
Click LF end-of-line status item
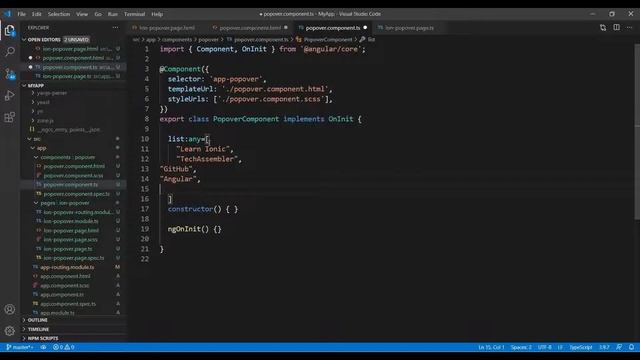point(560,347)
